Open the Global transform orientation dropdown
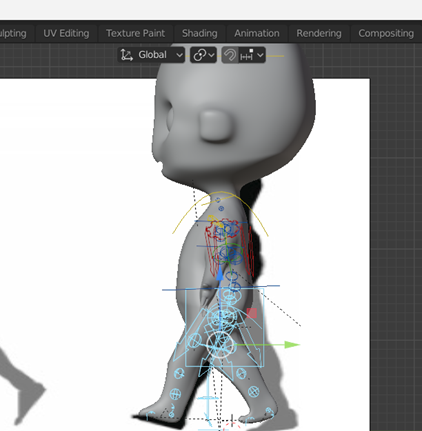This screenshot has width=422, height=431. pos(151,55)
